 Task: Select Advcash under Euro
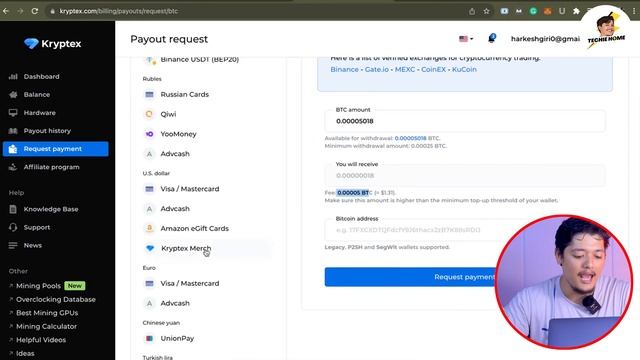[x=175, y=303]
